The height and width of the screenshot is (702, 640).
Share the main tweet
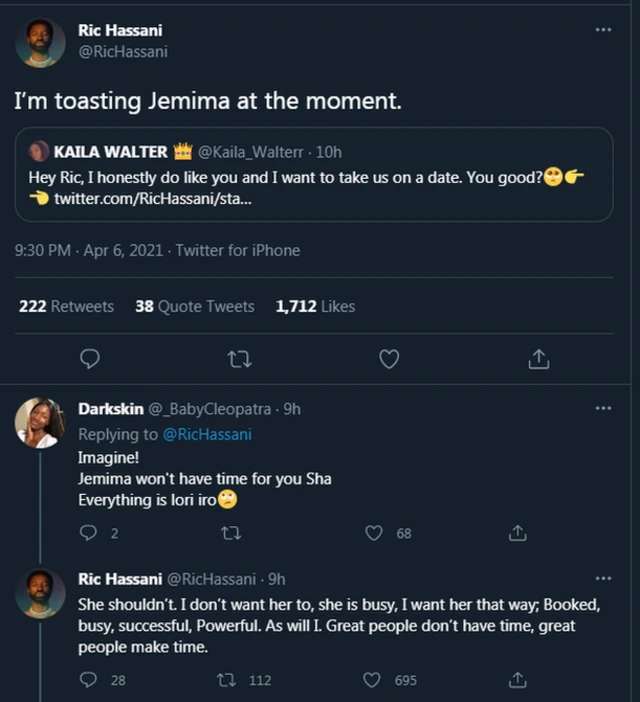pos(538,358)
